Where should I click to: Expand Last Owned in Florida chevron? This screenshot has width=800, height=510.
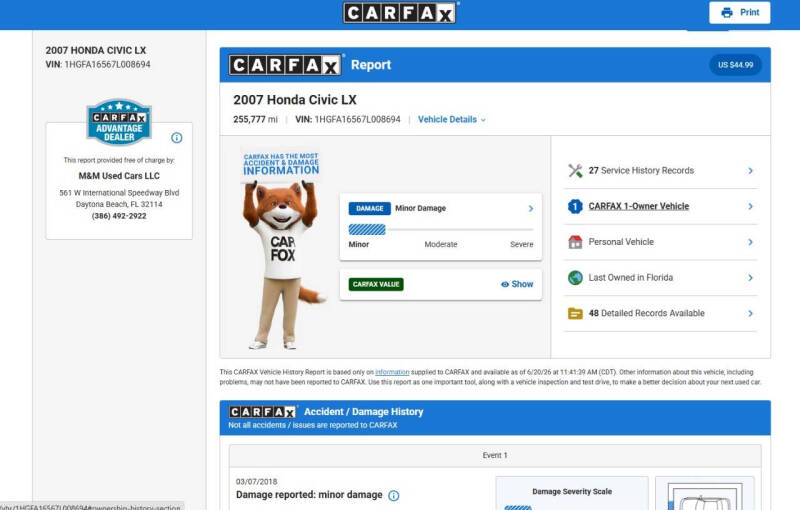(750, 278)
